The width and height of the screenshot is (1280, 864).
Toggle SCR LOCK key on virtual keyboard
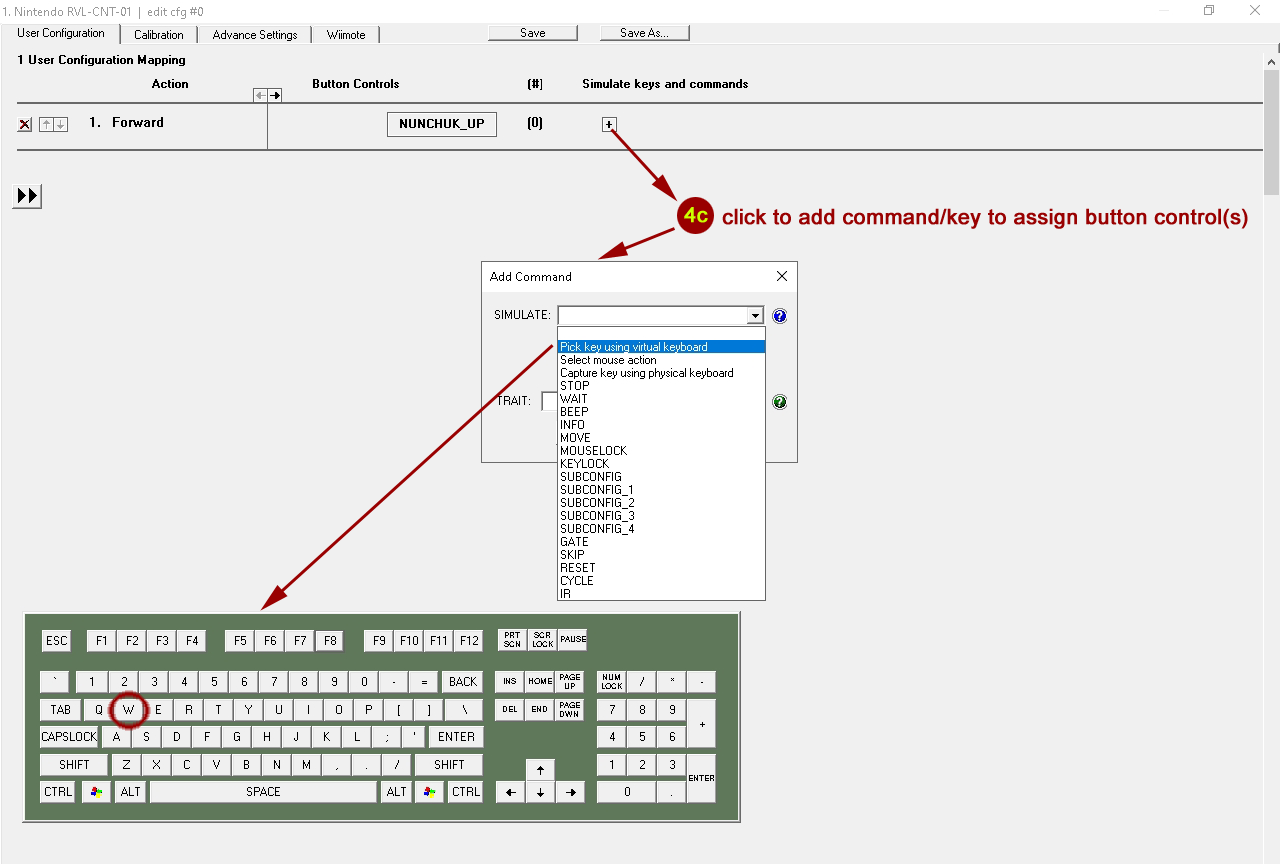[x=542, y=640]
